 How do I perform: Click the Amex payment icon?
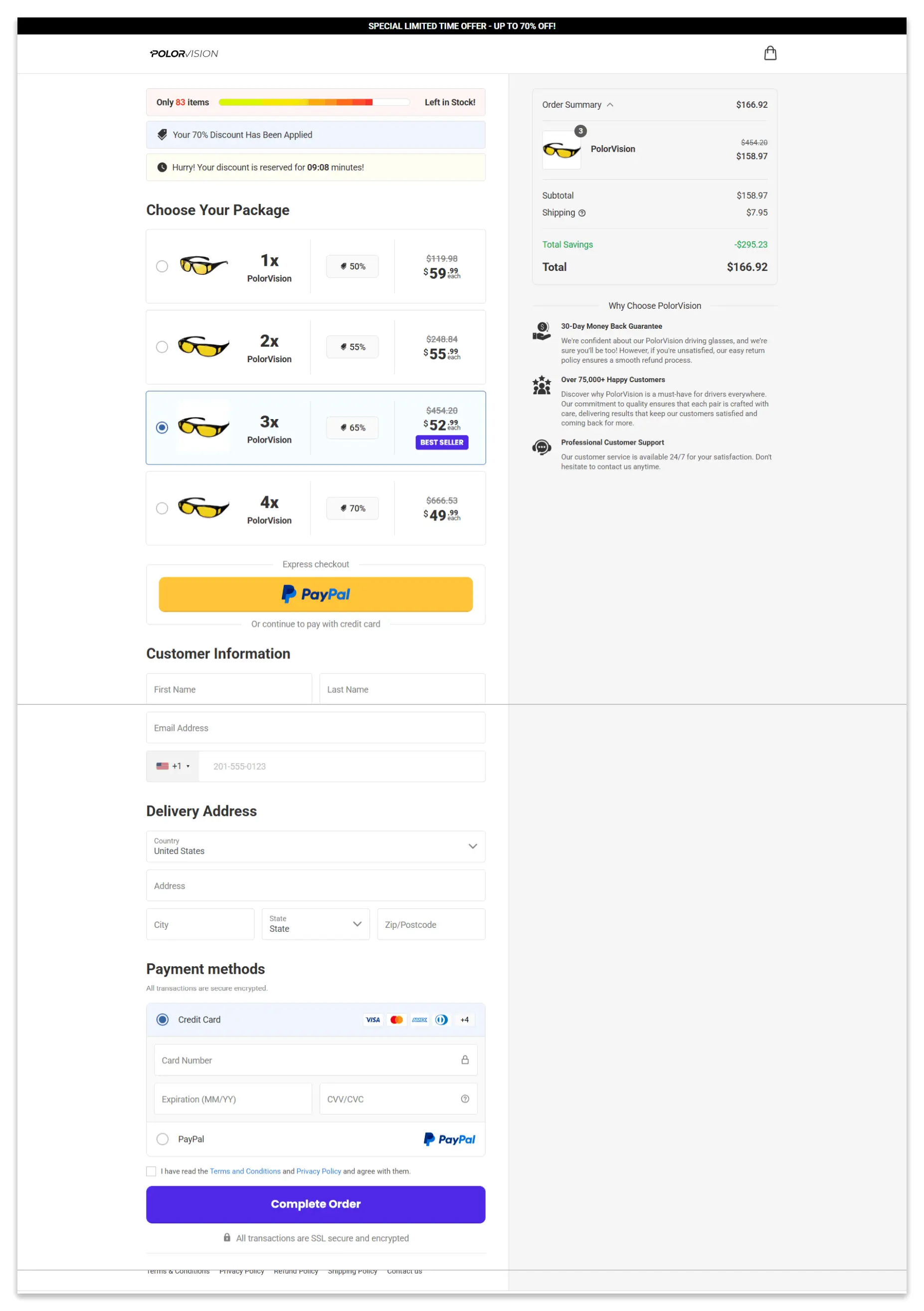419,1020
